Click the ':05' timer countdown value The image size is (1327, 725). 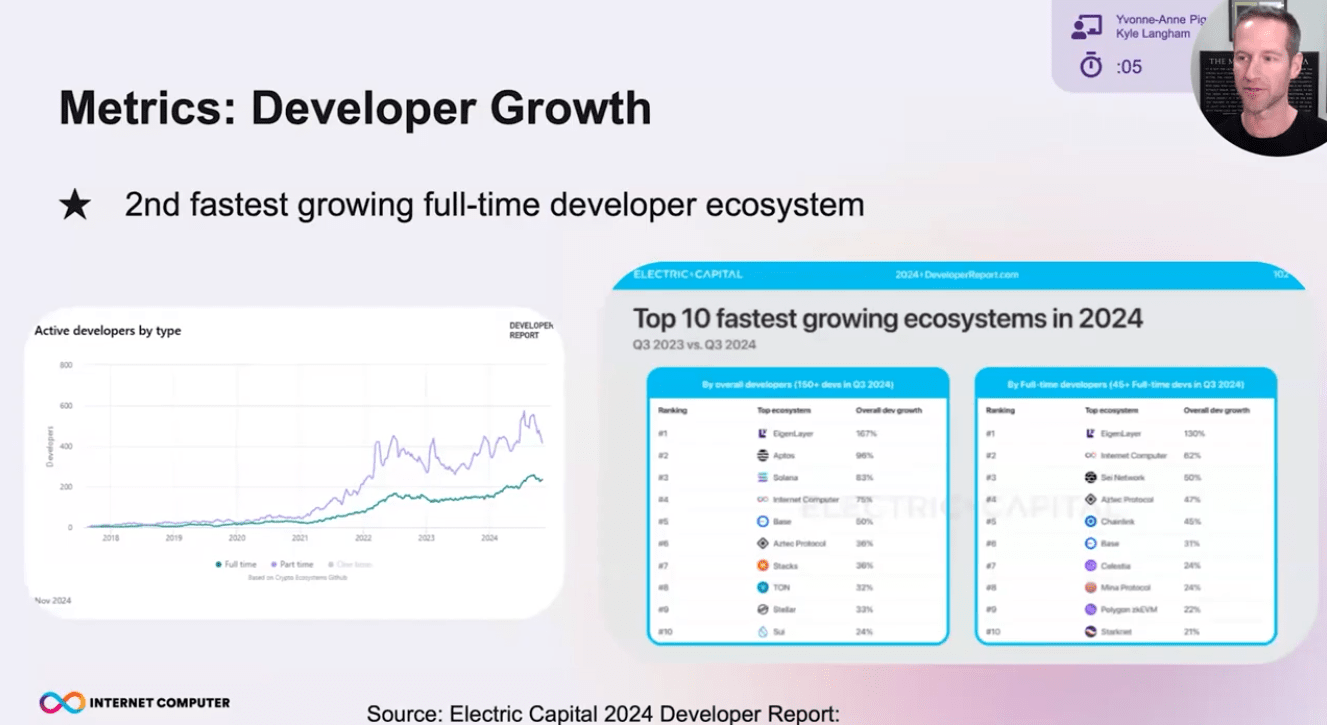coord(1129,67)
